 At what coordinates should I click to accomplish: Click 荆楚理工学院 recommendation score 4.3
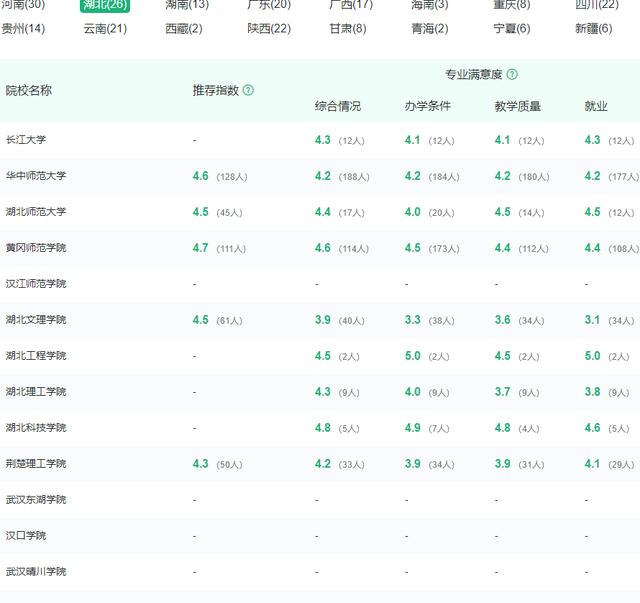point(200,463)
